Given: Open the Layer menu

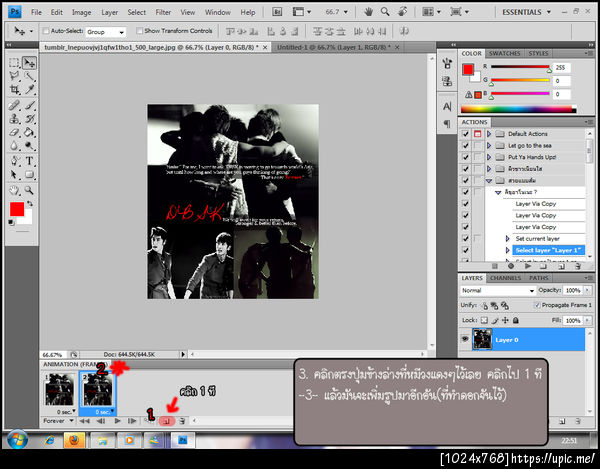Looking at the screenshot, I should tap(109, 12).
